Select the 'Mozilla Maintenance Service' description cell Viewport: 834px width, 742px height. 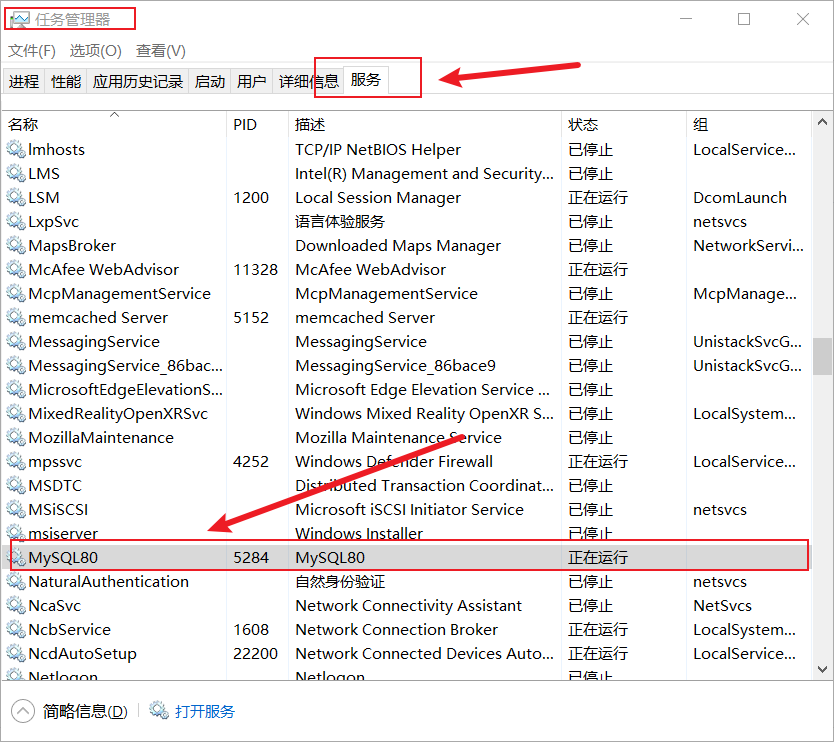click(x=398, y=437)
